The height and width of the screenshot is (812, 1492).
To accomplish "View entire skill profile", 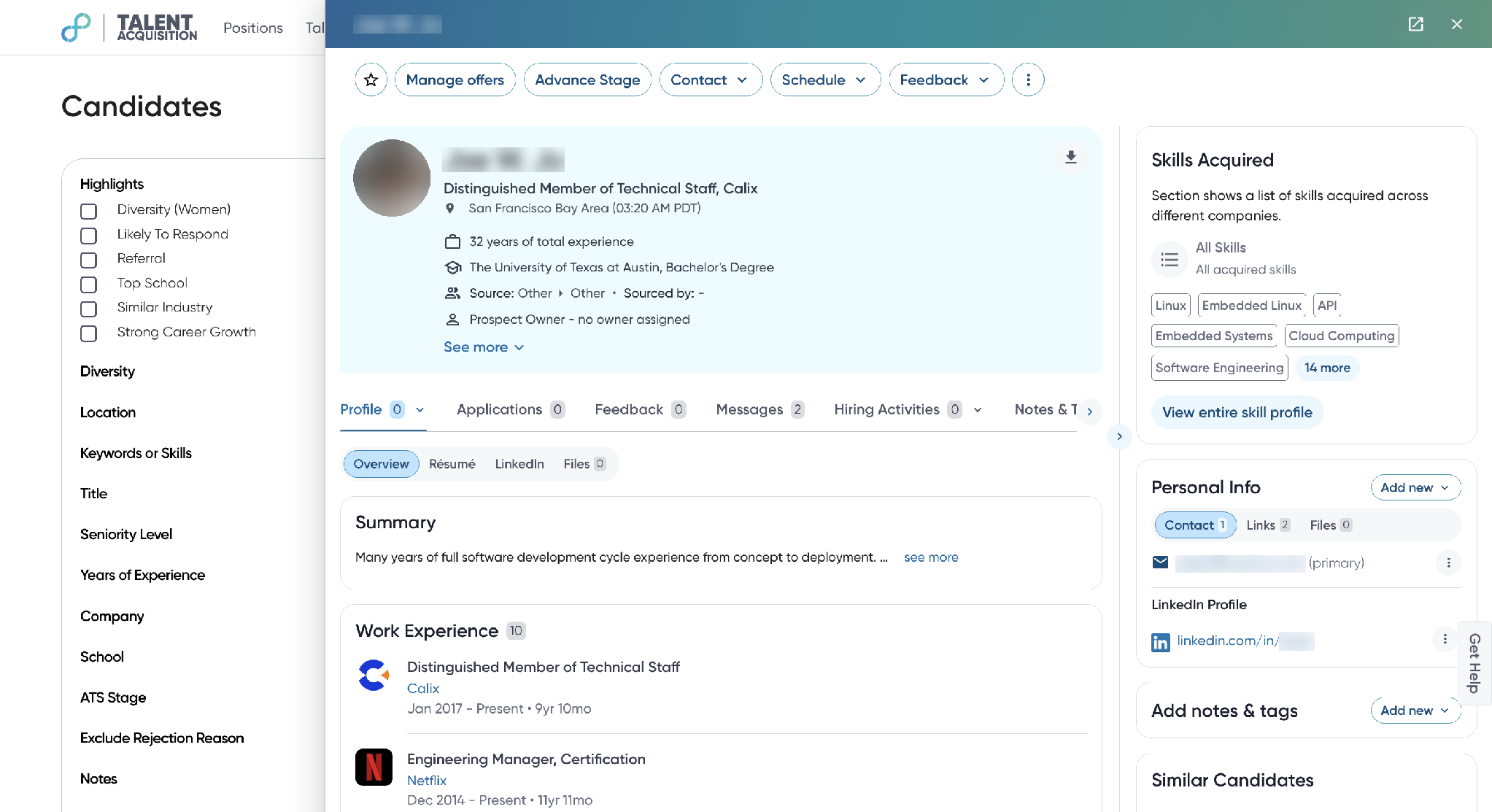I will pyautogui.click(x=1237, y=412).
